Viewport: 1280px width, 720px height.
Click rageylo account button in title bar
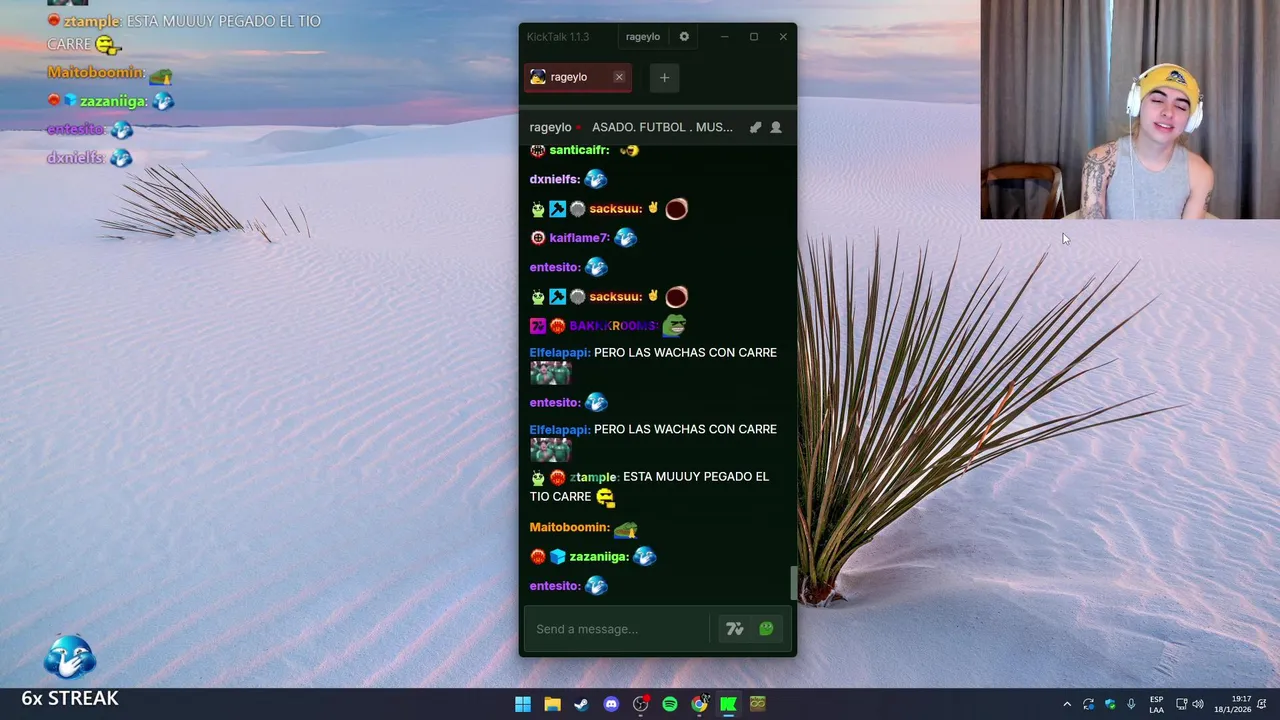click(643, 37)
